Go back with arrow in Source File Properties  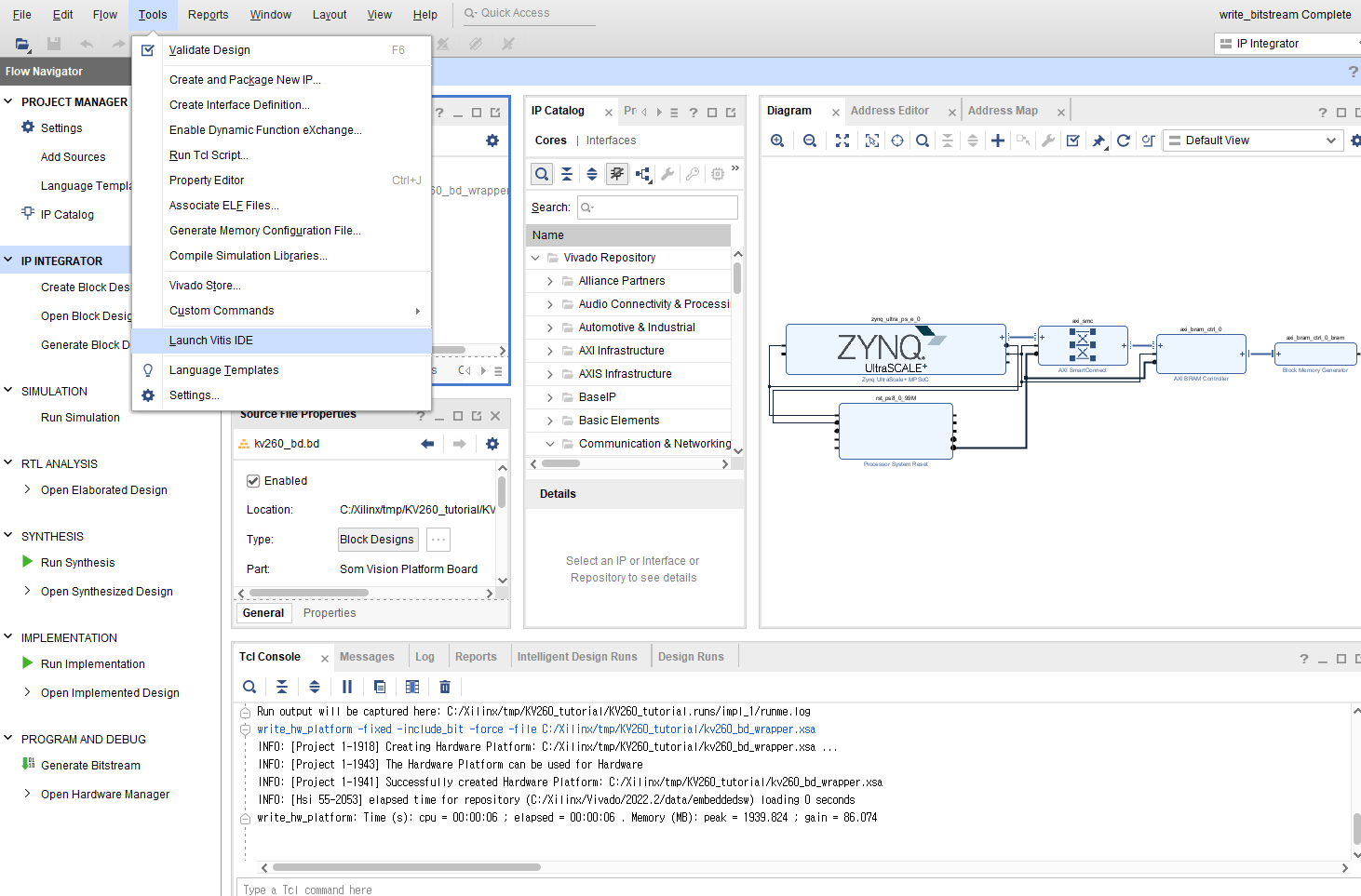coord(427,444)
